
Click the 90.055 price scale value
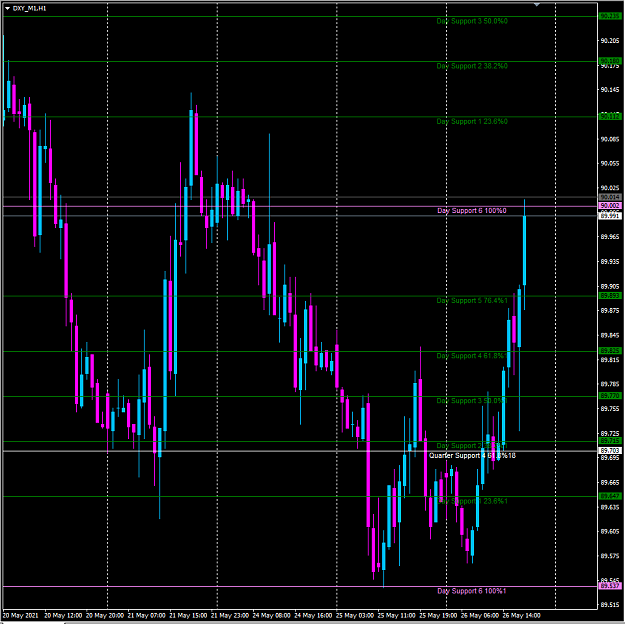click(610, 163)
